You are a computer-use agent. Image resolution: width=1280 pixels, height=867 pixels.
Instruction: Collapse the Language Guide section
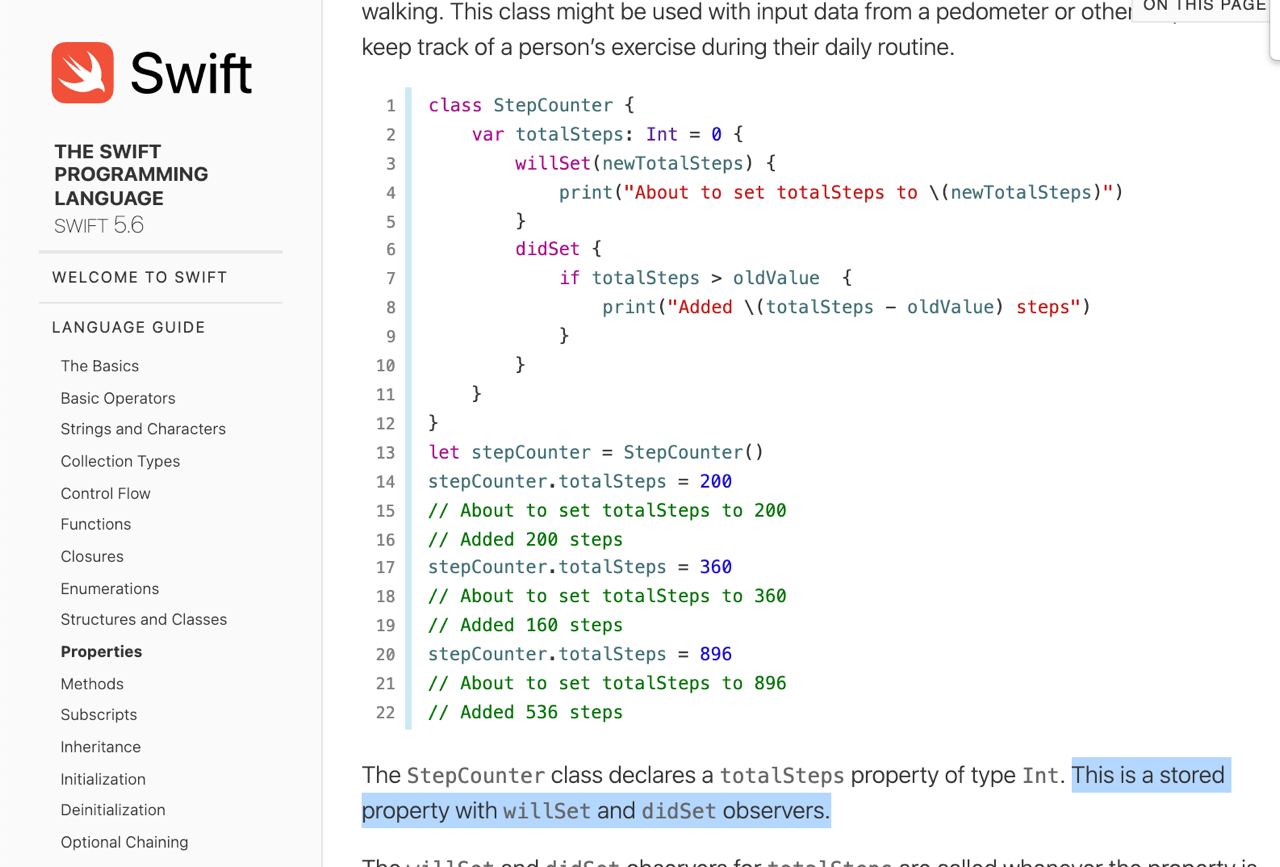point(128,327)
